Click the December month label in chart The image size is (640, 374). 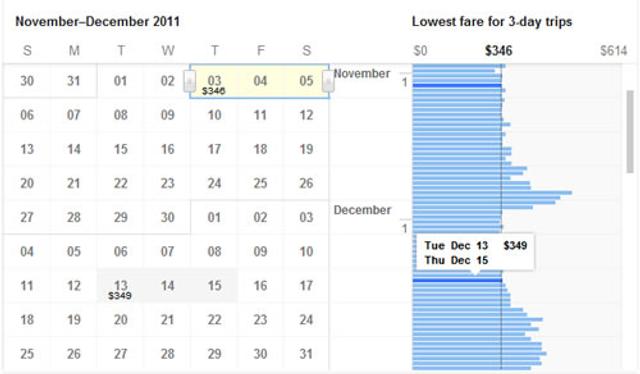(x=362, y=210)
